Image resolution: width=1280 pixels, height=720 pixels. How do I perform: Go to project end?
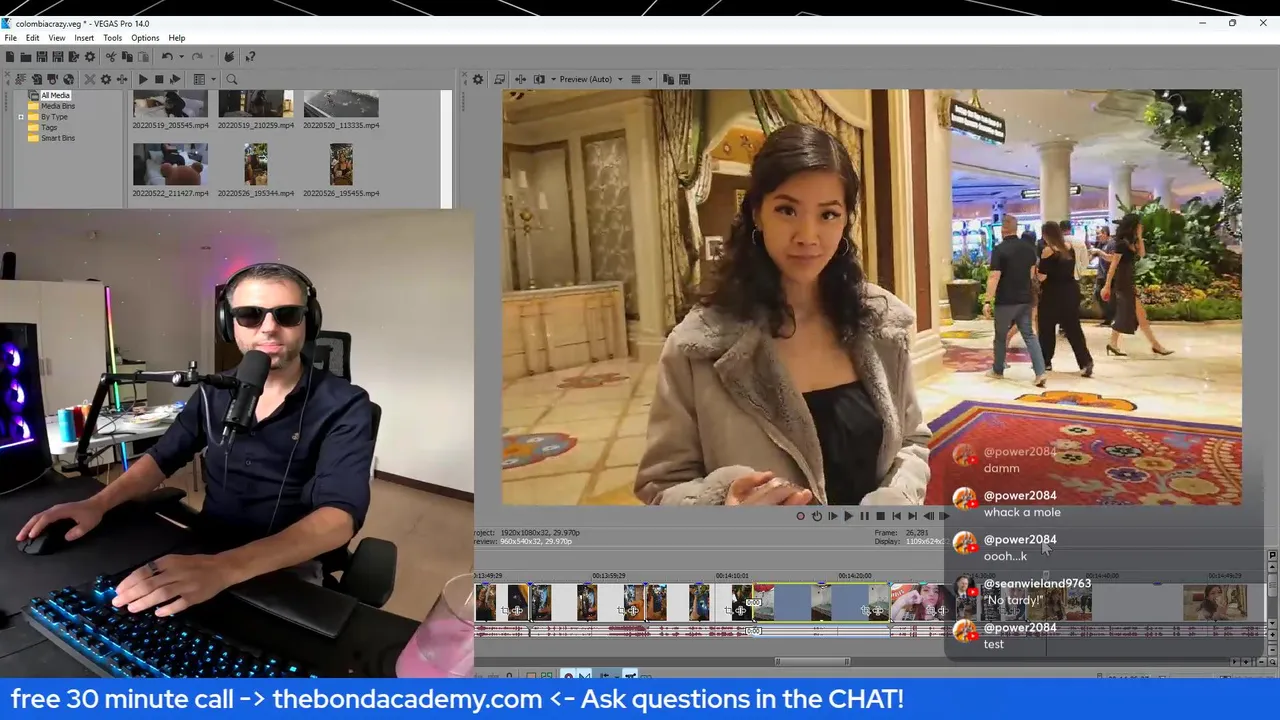(x=913, y=516)
